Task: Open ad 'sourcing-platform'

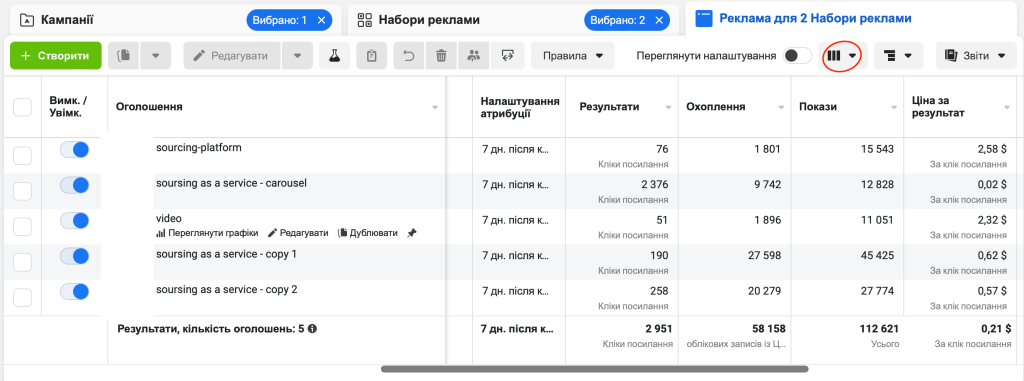Action: (x=199, y=148)
